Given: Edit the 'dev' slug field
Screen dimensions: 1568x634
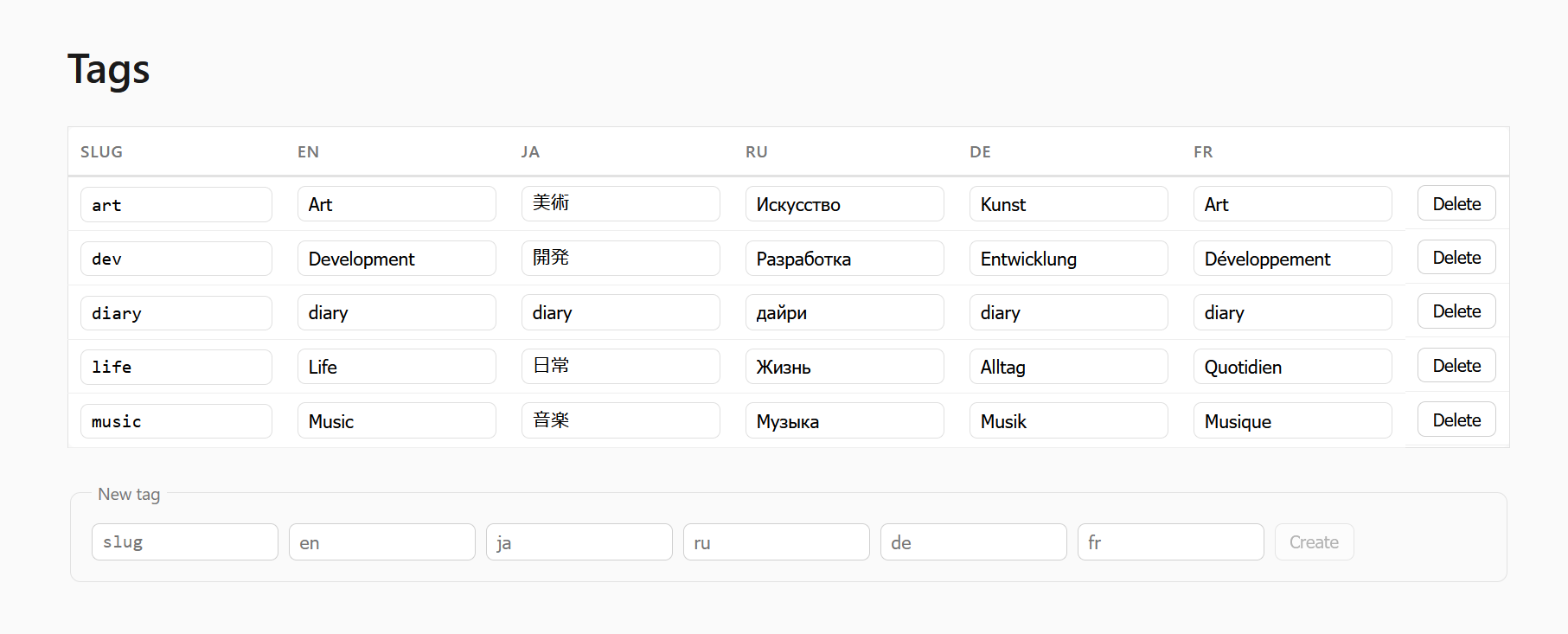Looking at the screenshot, I should point(176,258).
